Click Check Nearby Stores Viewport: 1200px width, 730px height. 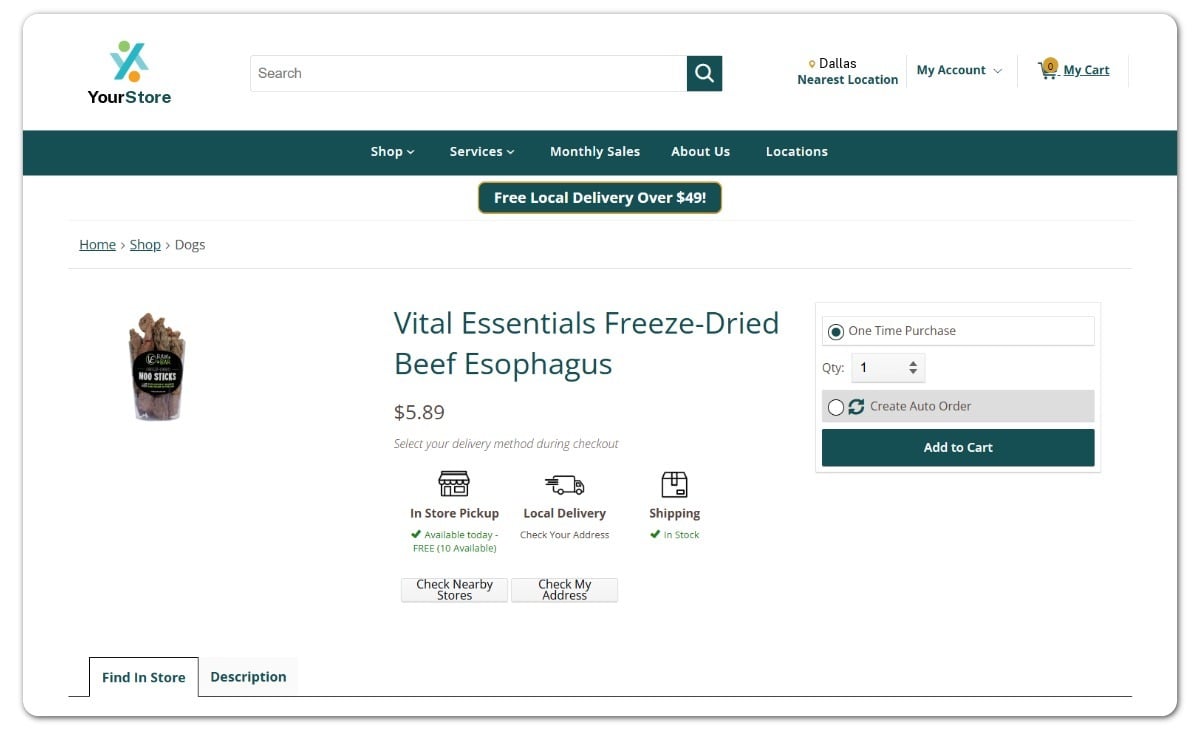click(x=454, y=589)
